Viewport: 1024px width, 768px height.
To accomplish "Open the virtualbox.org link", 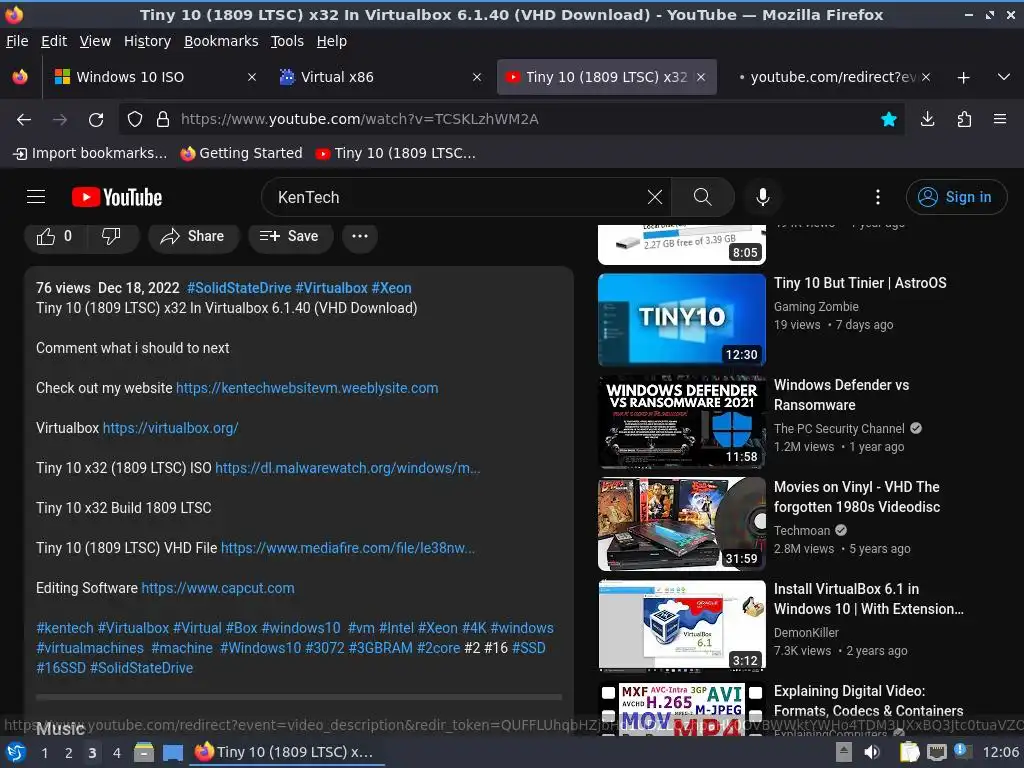I will click(170, 428).
